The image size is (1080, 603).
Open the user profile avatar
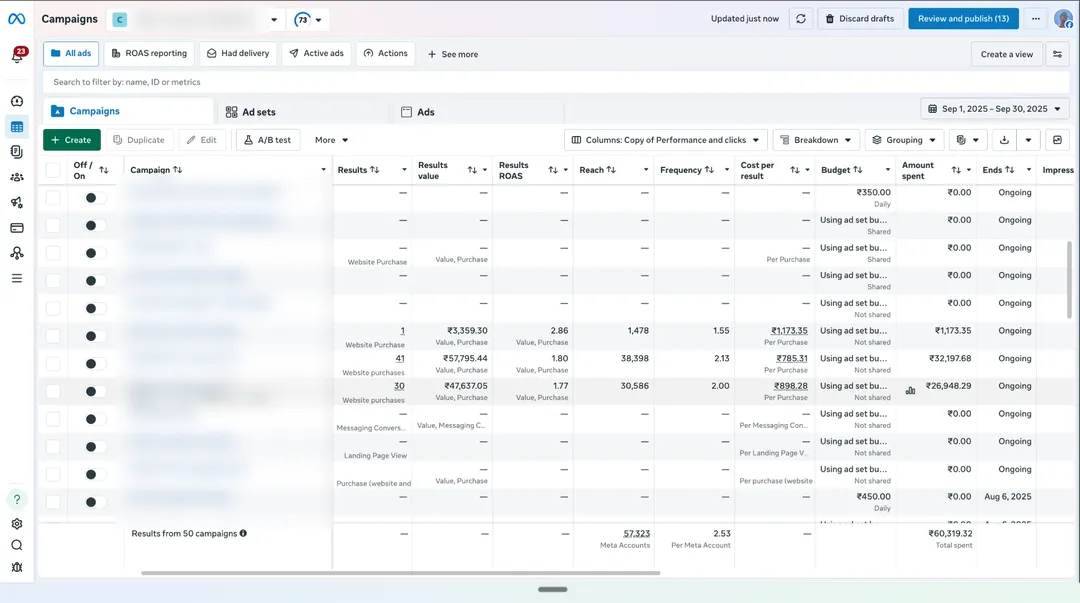coord(1063,19)
